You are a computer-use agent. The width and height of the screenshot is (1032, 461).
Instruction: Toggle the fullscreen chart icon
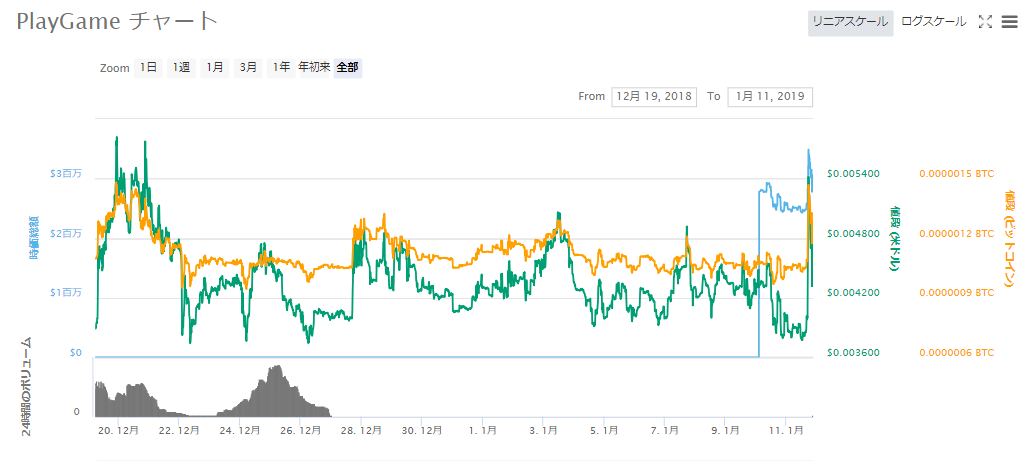(984, 22)
